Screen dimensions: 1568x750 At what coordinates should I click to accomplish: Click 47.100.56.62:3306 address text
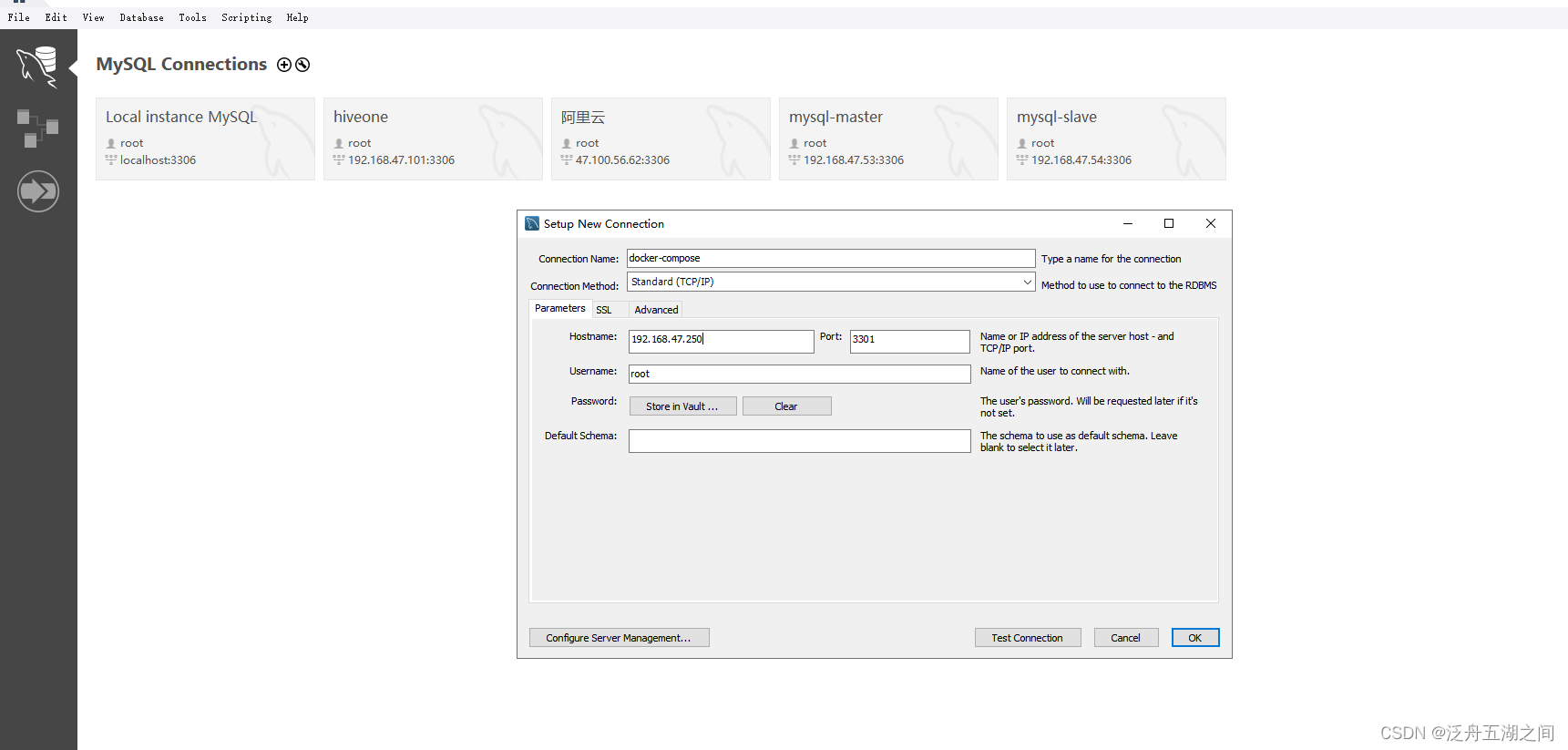622,160
